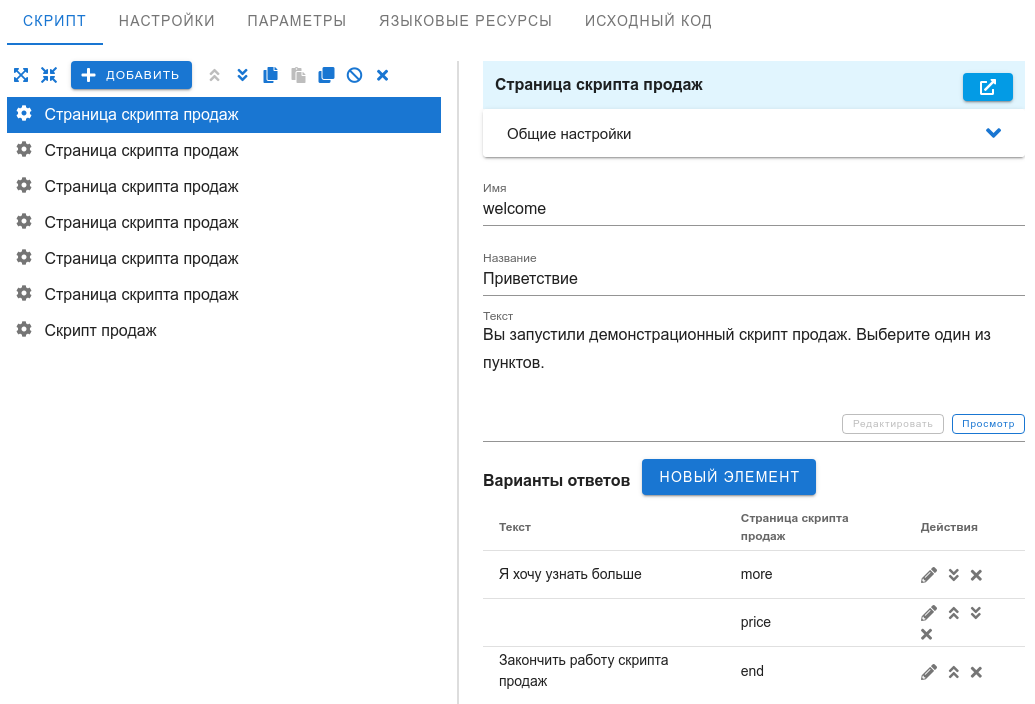Edit the 'Я хочу узнать больше' answer
1035x704 pixels.
pos(929,575)
